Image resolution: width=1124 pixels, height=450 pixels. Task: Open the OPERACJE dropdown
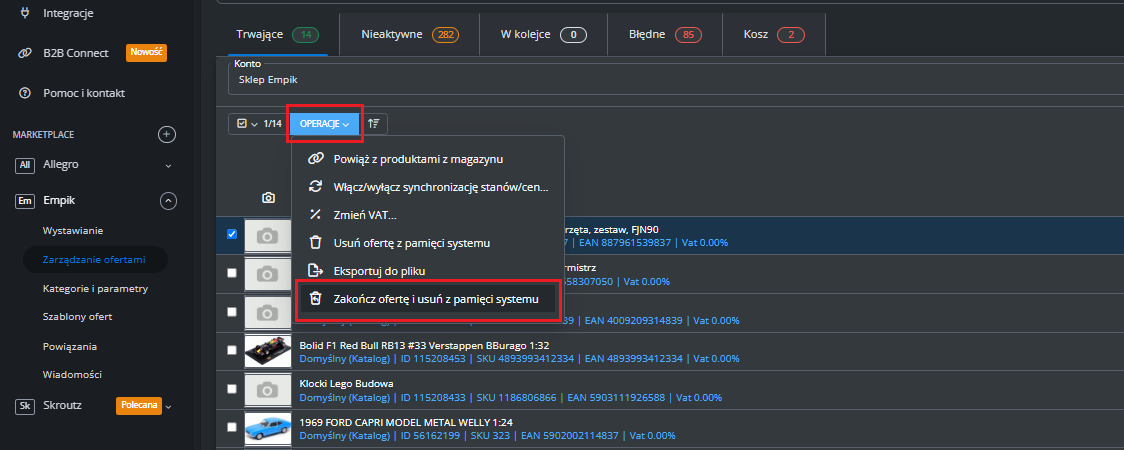click(x=324, y=124)
